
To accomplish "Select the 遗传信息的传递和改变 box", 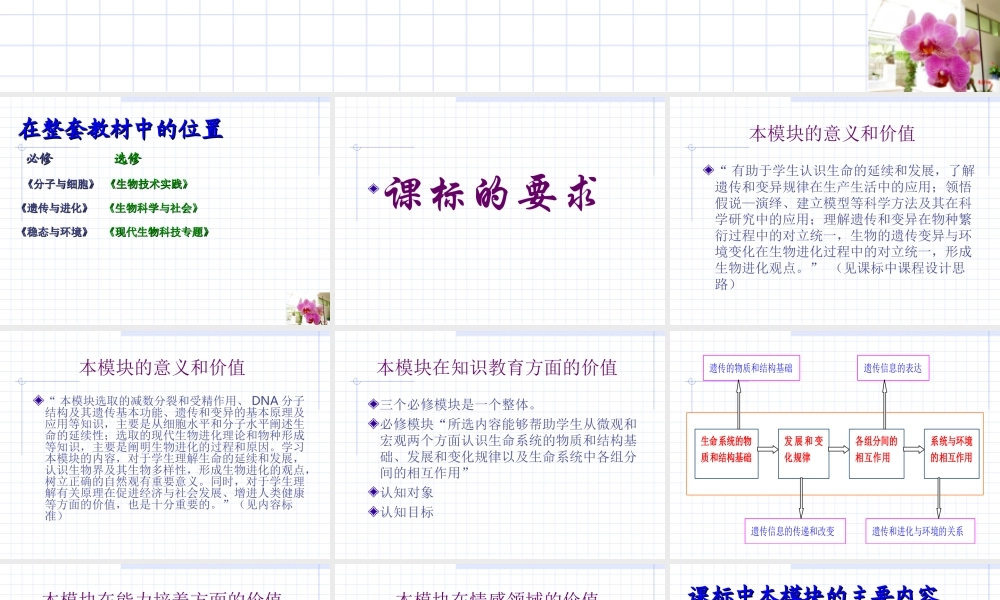I will (x=795, y=530).
